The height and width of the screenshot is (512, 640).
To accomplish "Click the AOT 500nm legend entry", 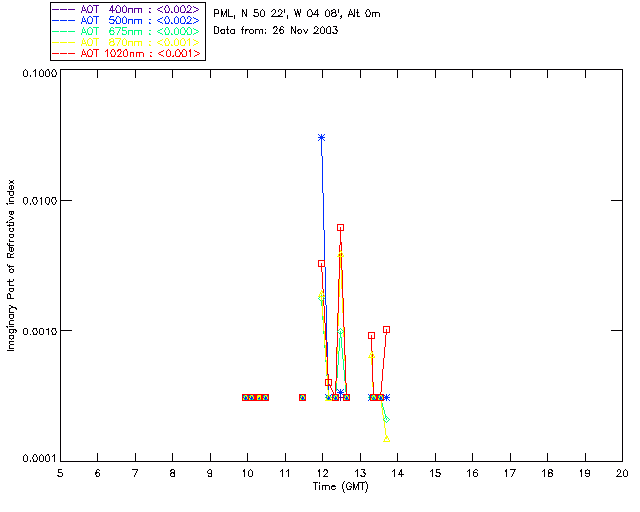I will pyautogui.click(x=126, y=20).
